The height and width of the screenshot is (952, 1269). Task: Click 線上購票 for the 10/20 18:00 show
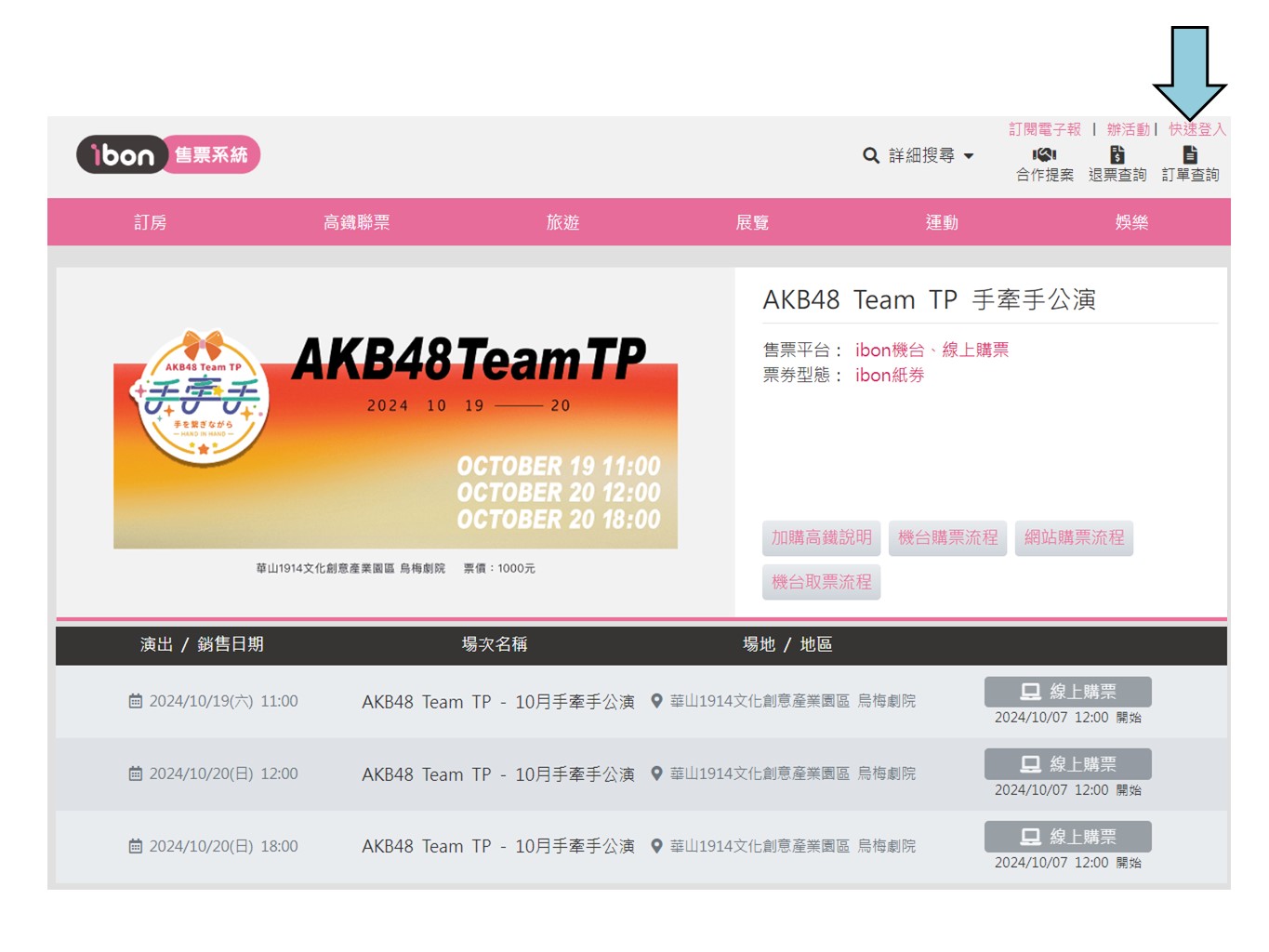[1067, 837]
